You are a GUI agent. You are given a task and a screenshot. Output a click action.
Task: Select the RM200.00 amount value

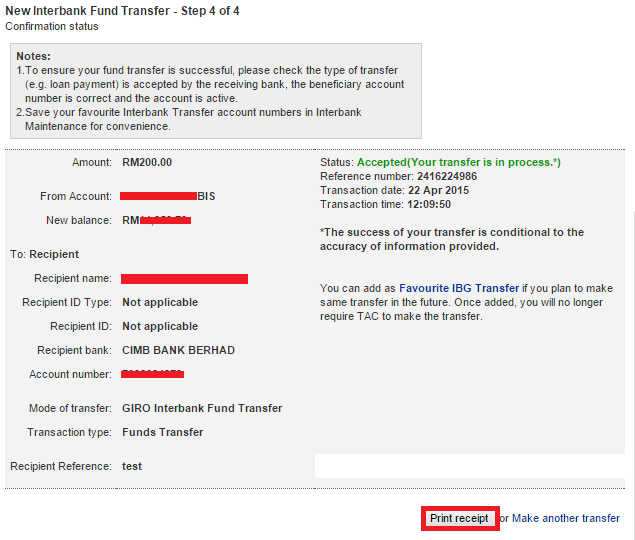147,162
